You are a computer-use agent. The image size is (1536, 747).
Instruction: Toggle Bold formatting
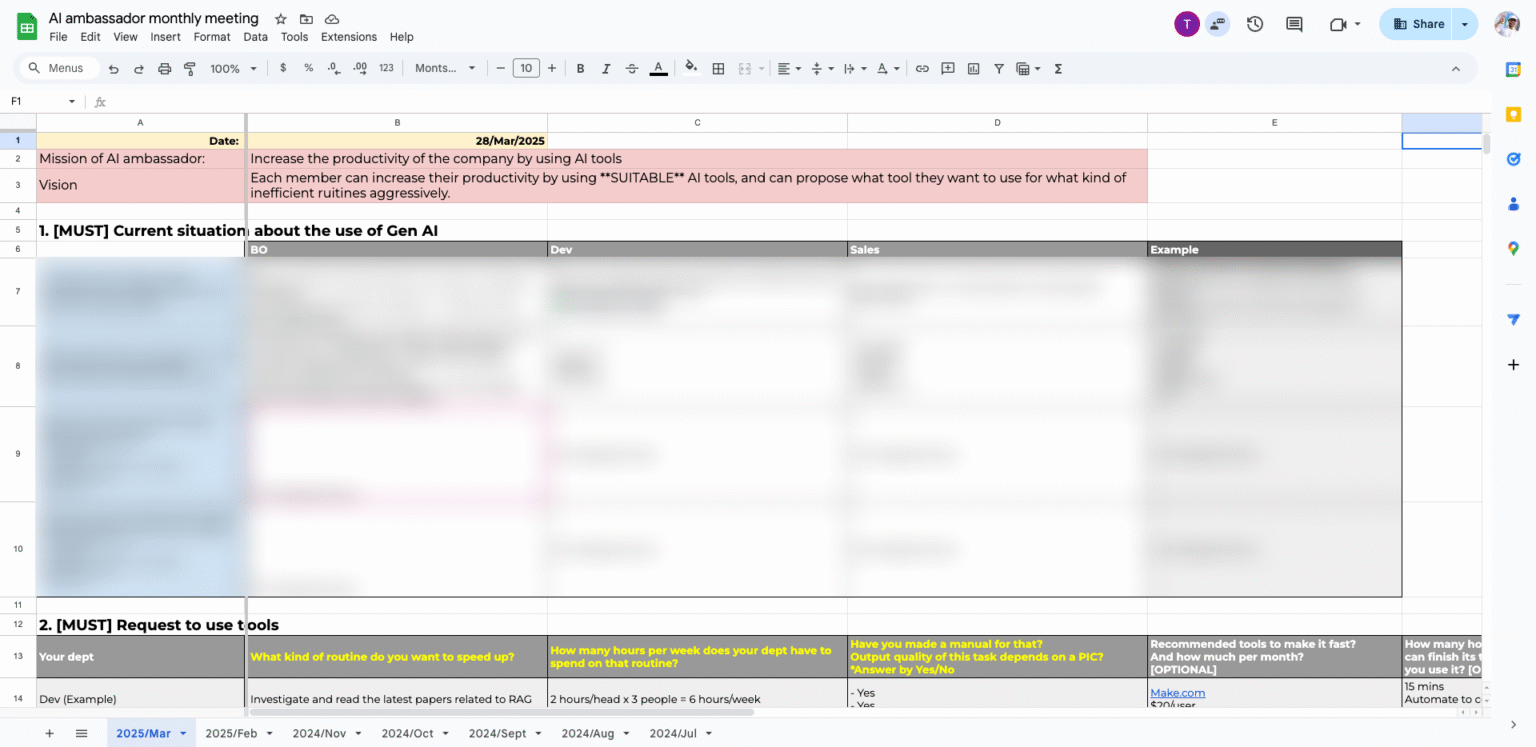click(580, 69)
